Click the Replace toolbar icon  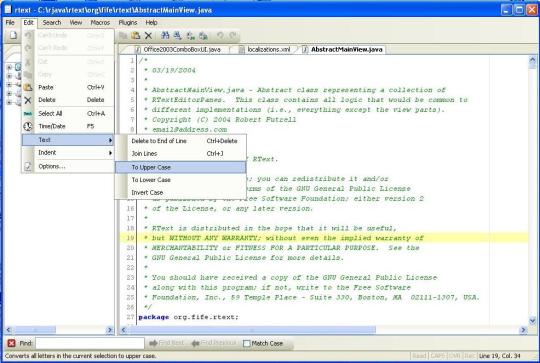coord(190,35)
